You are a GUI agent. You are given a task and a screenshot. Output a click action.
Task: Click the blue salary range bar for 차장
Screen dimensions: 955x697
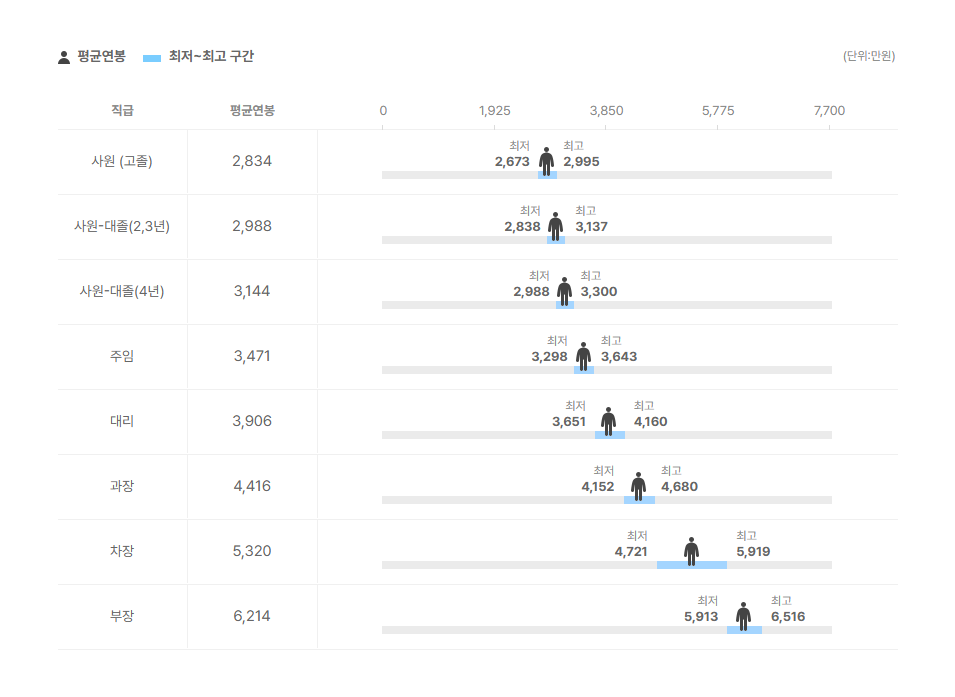click(x=691, y=565)
